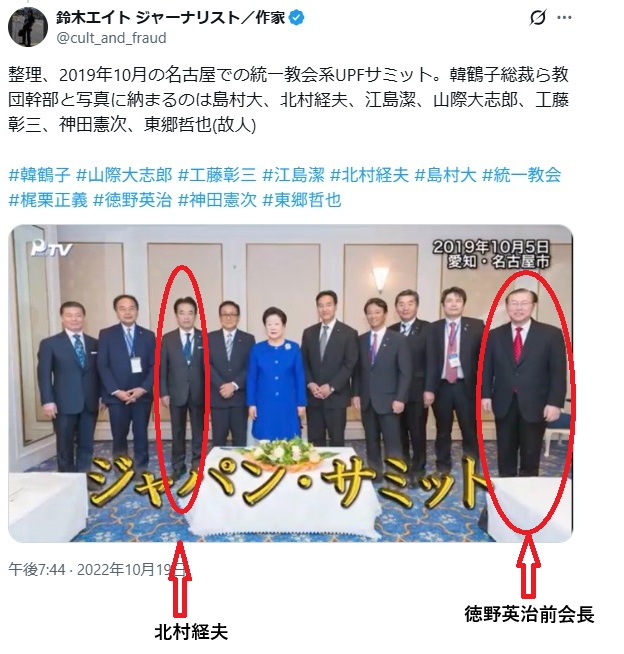
Task: Open hashtag #山際大志郎
Action: tap(124, 175)
